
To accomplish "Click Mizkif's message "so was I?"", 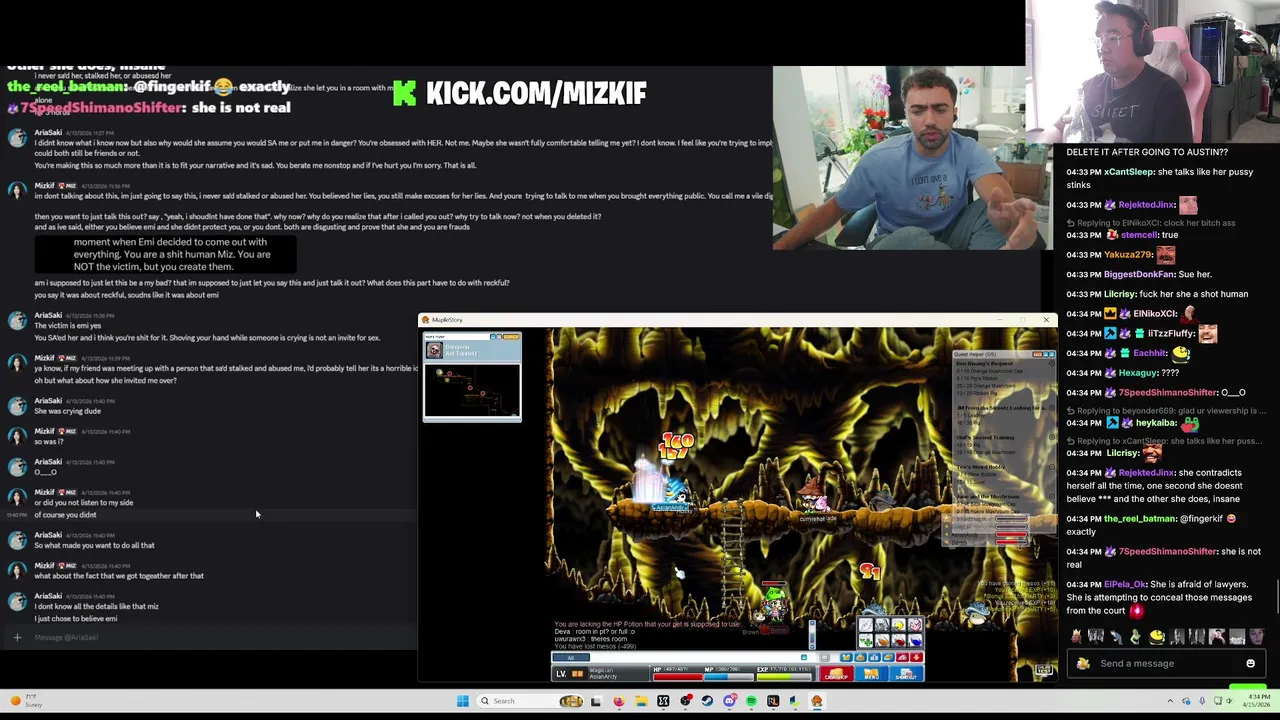I will 49,442.
